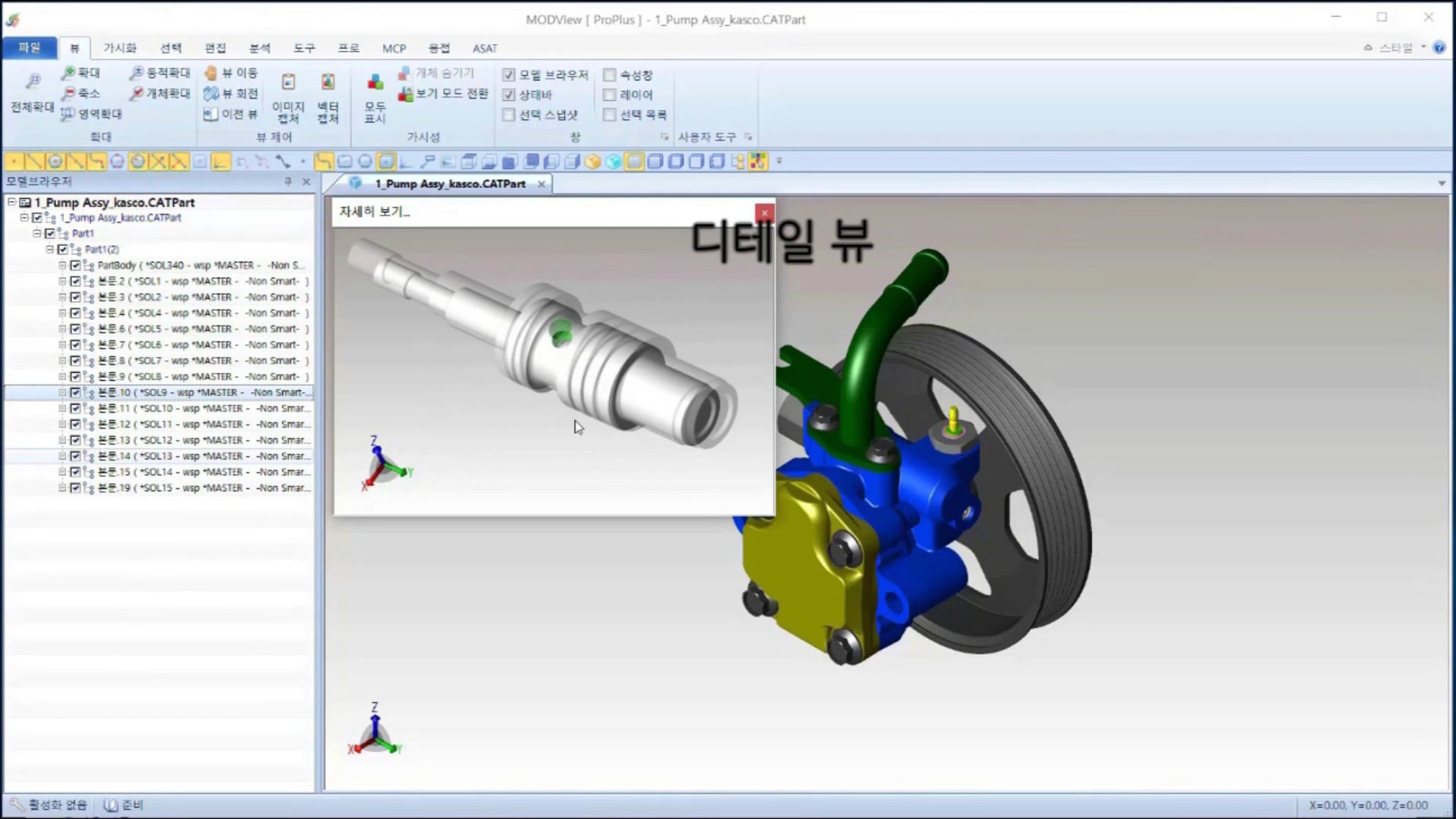
Task: Click the 준비 status bar indicator
Action: tap(130, 805)
